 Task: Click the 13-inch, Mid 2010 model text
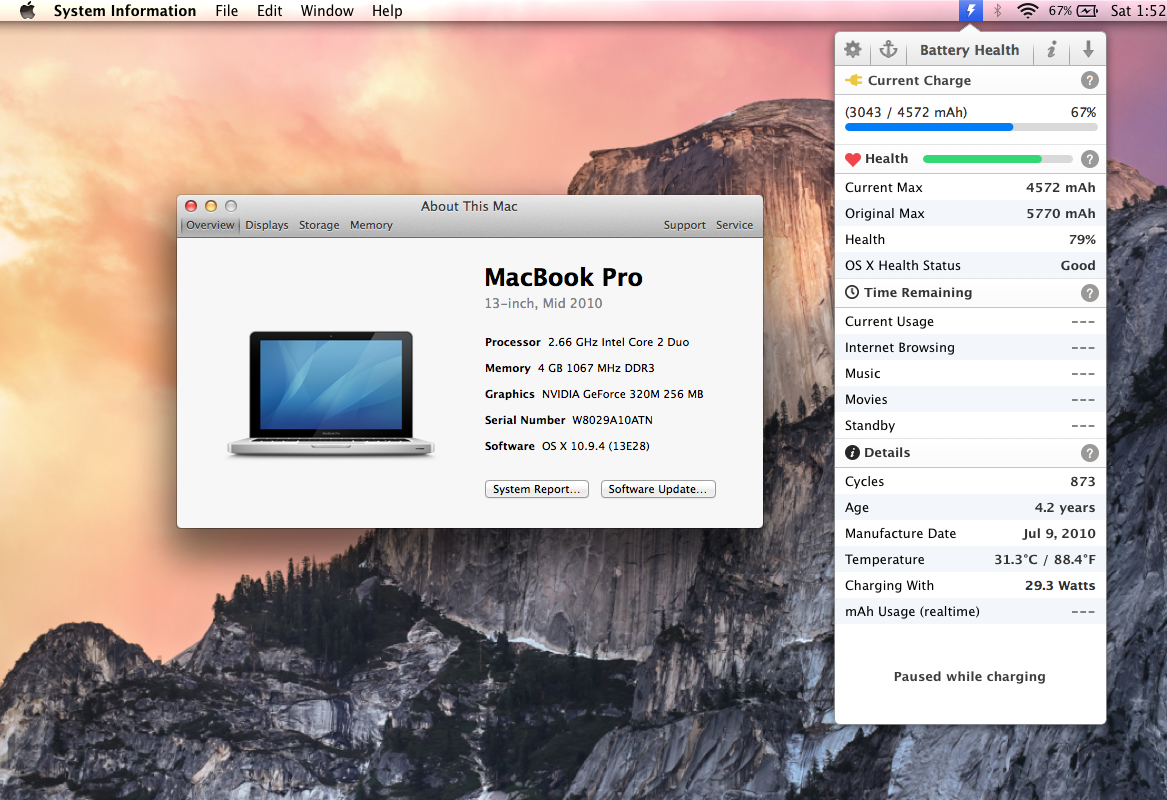tap(543, 303)
